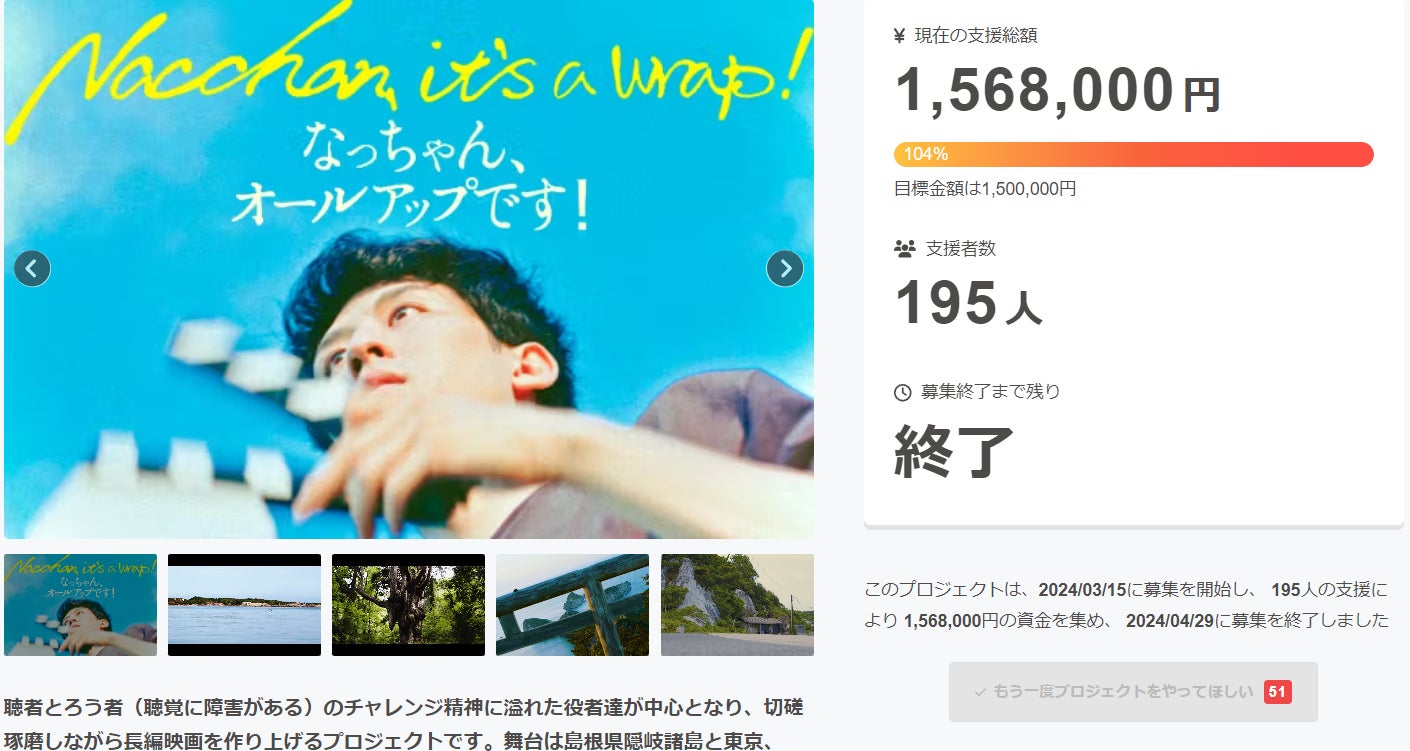The image size is (1410, 751).
Task: Select the sea horizon thumbnail
Action: 244,605
